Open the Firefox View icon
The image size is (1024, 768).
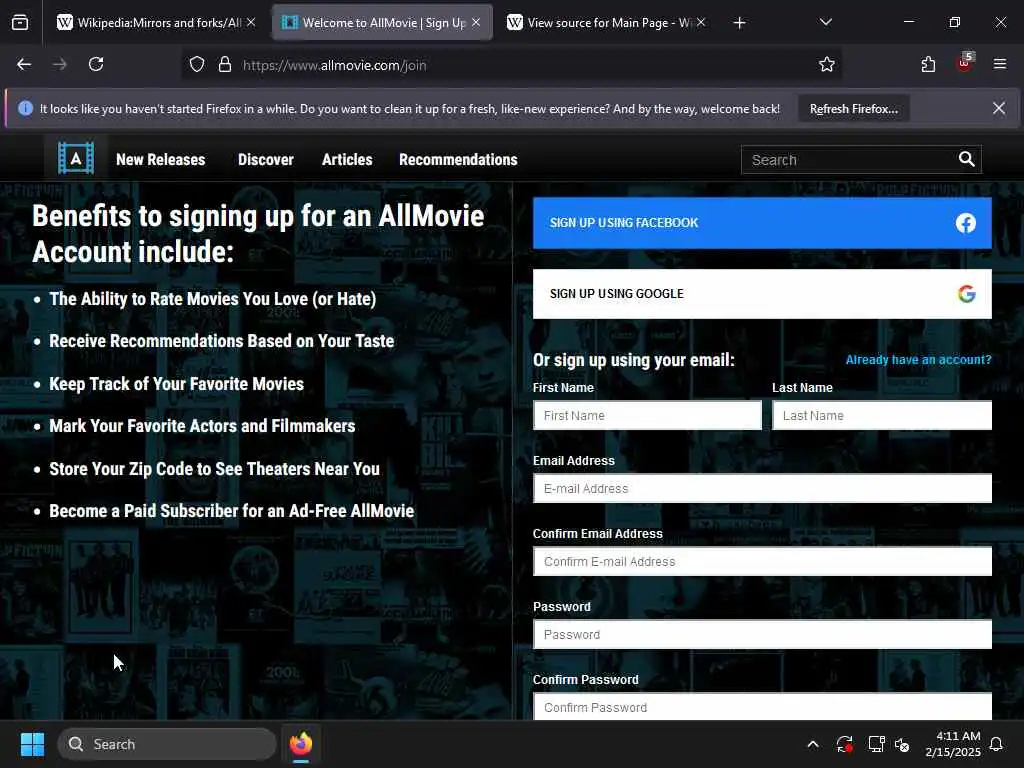click(x=20, y=23)
